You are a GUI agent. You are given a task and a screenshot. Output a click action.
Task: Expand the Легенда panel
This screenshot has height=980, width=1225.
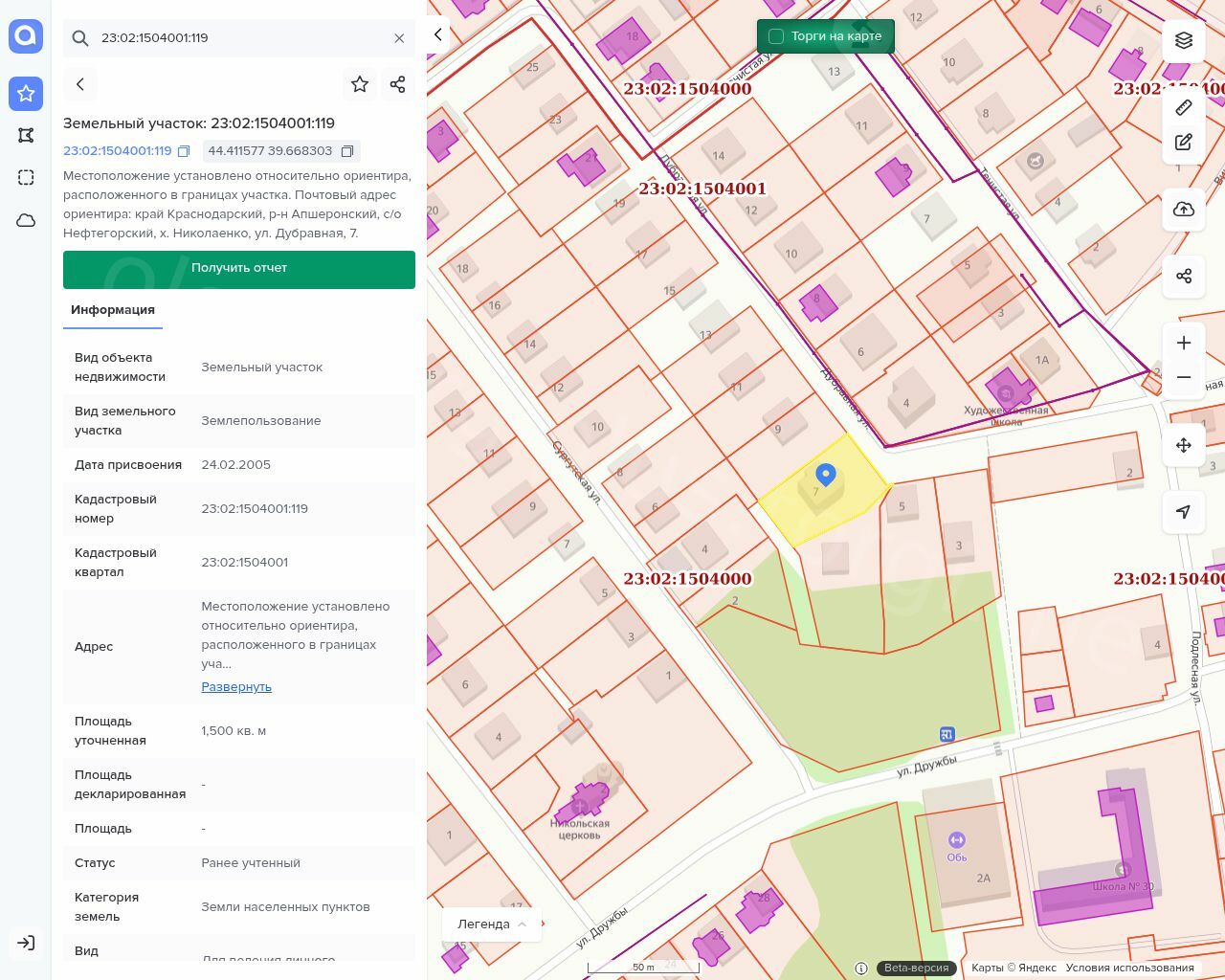[x=492, y=924]
